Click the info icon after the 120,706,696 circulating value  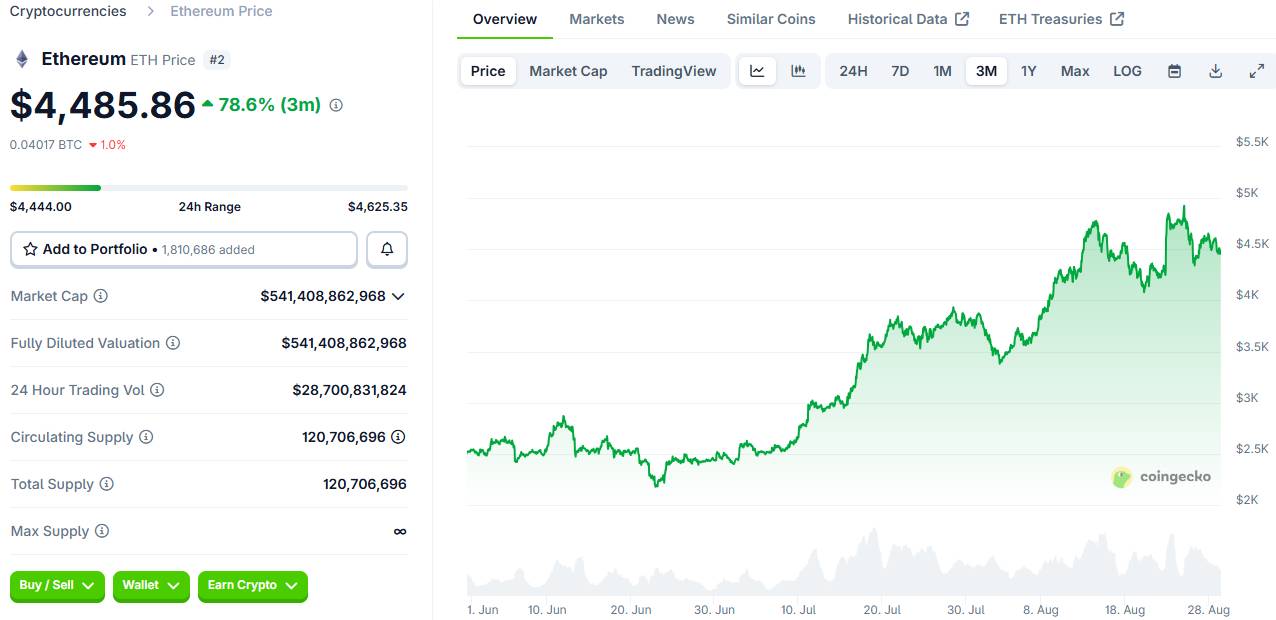(x=398, y=437)
